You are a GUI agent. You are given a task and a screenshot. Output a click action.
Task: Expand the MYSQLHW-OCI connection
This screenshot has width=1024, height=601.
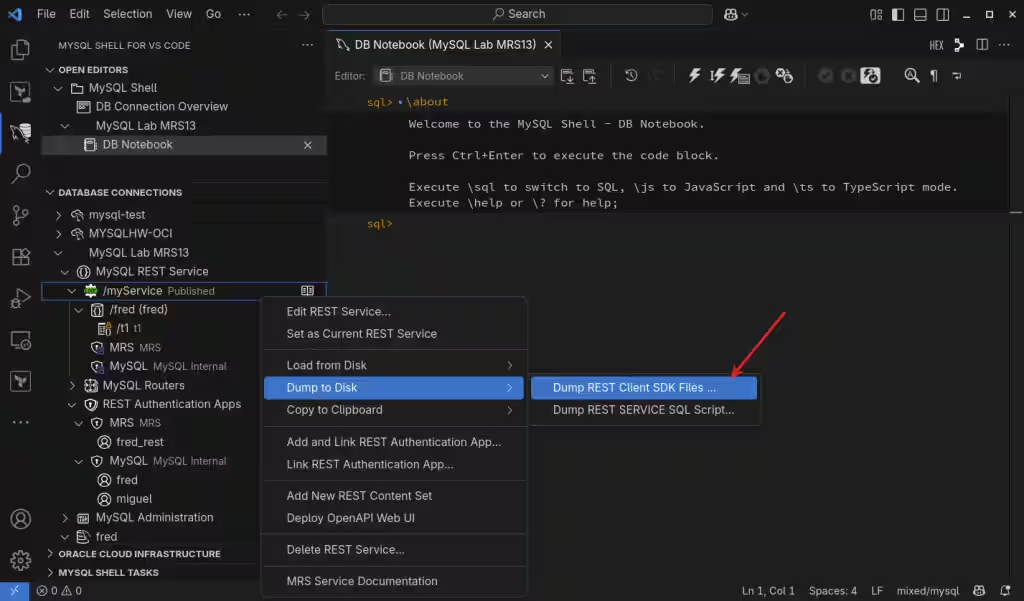[58, 233]
